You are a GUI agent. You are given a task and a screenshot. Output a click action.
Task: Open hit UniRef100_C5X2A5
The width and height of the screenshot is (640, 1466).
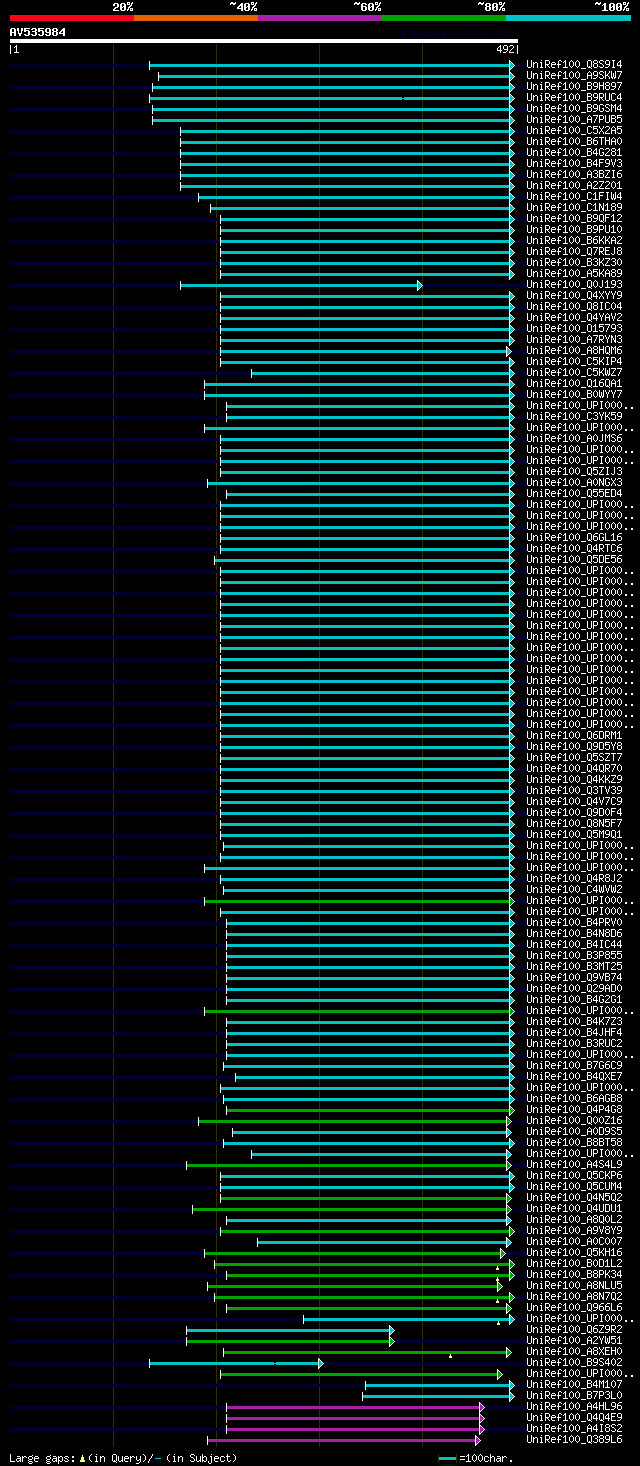coord(574,130)
